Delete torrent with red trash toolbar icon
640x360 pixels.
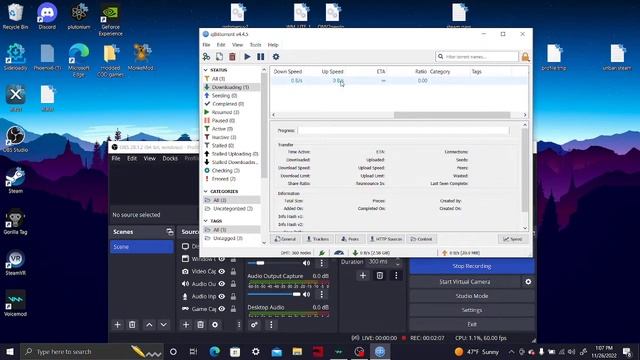pyautogui.click(x=232, y=57)
